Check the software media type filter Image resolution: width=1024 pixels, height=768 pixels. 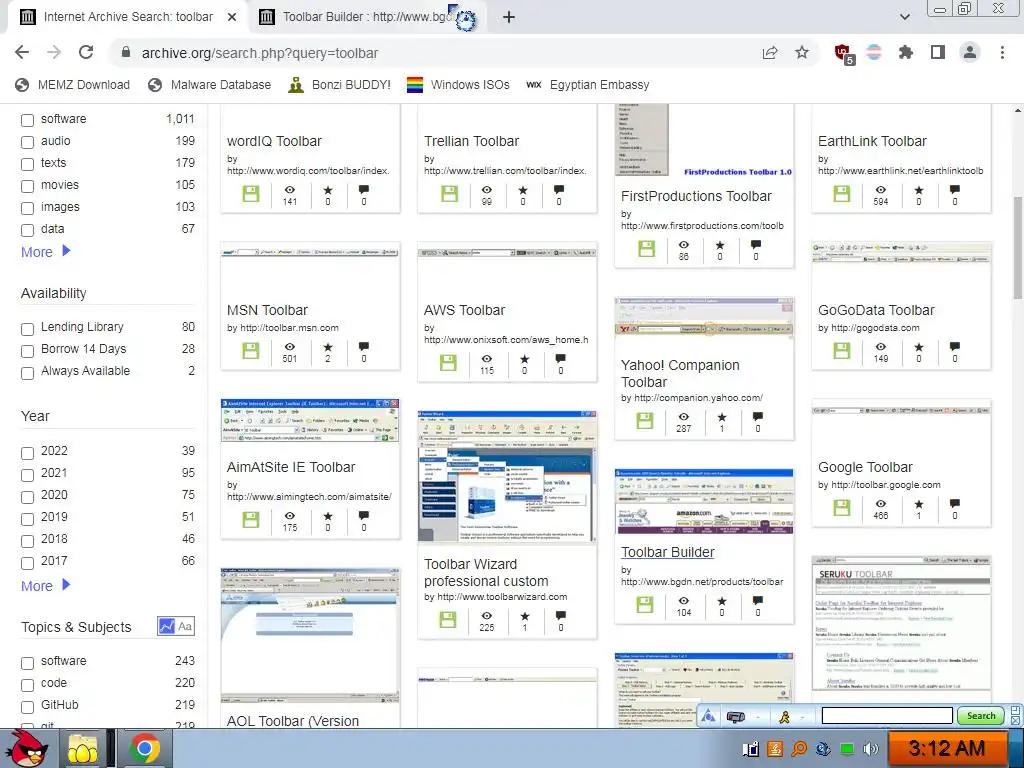[x=27, y=120]
